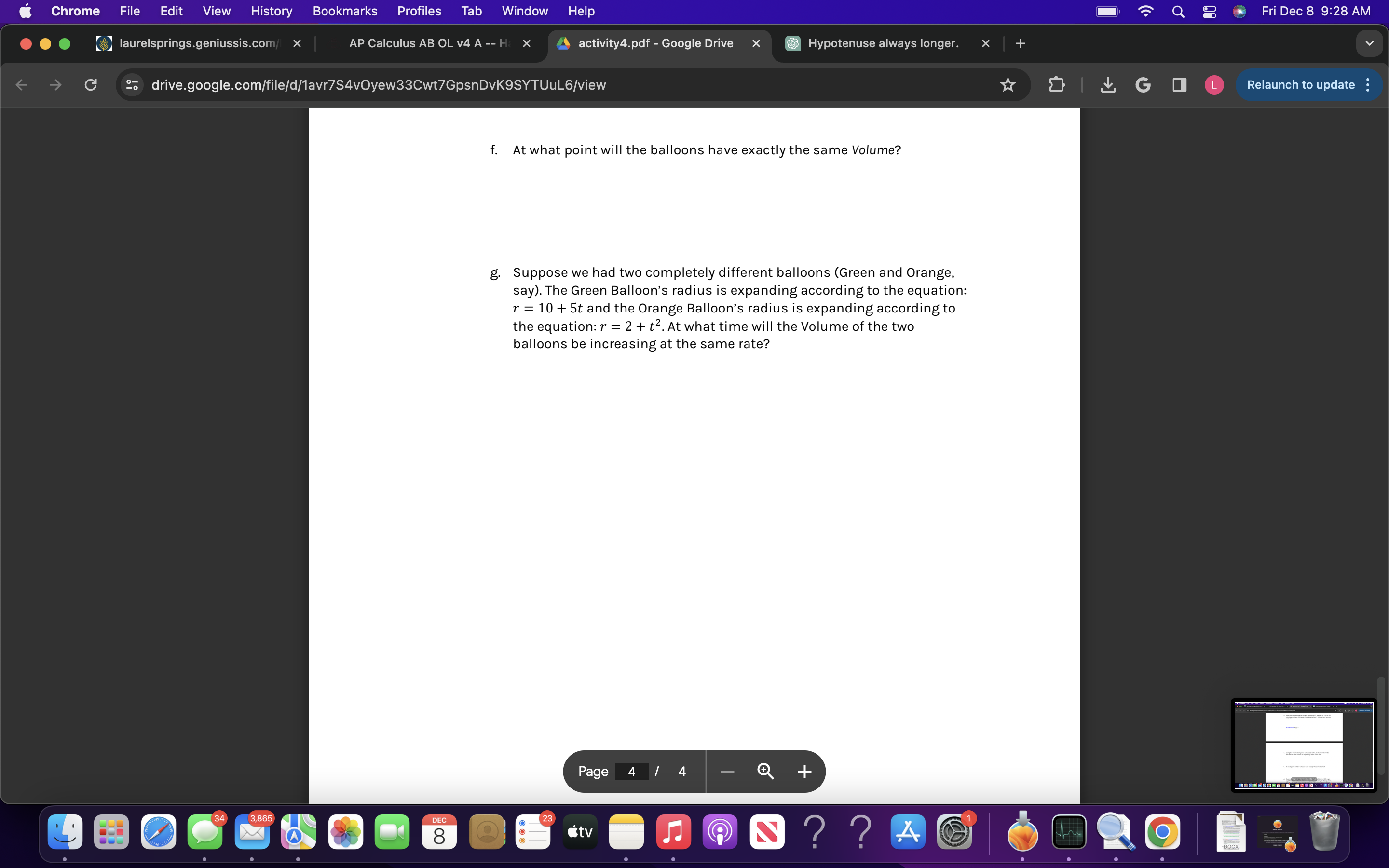Open Spotlight search from menu bar

coord(1178,11)
